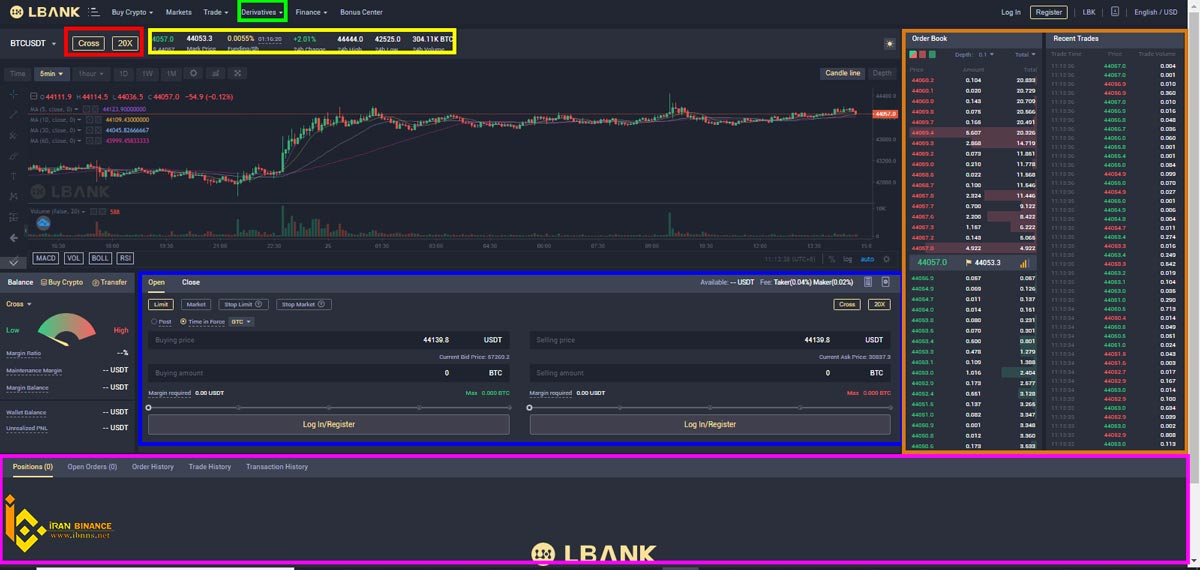This screenshot has width=1200, height=570.
Task: Select the prediction measure tool
Action: coord(14,217)
